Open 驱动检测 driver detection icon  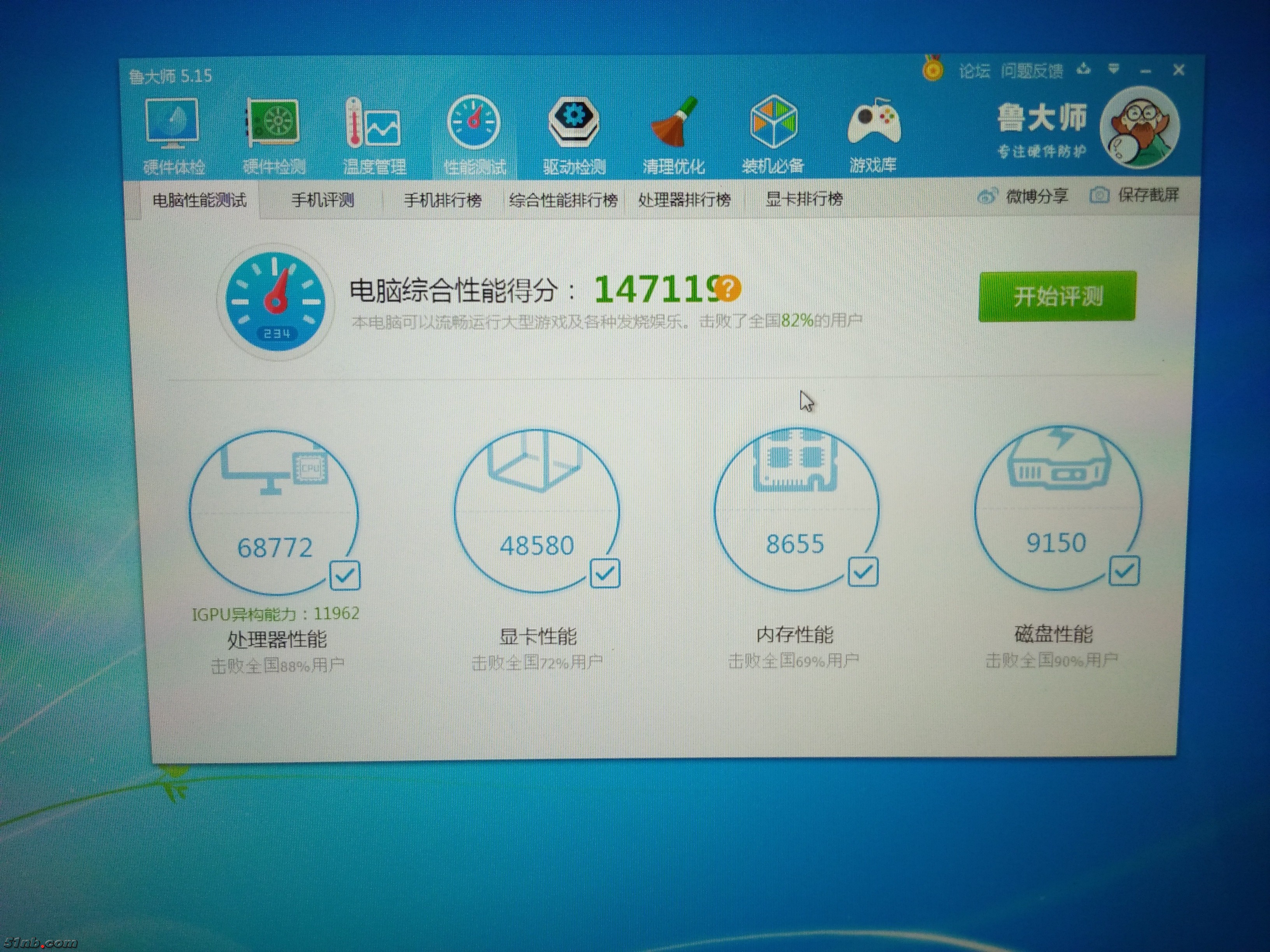[x=574, y=135]
